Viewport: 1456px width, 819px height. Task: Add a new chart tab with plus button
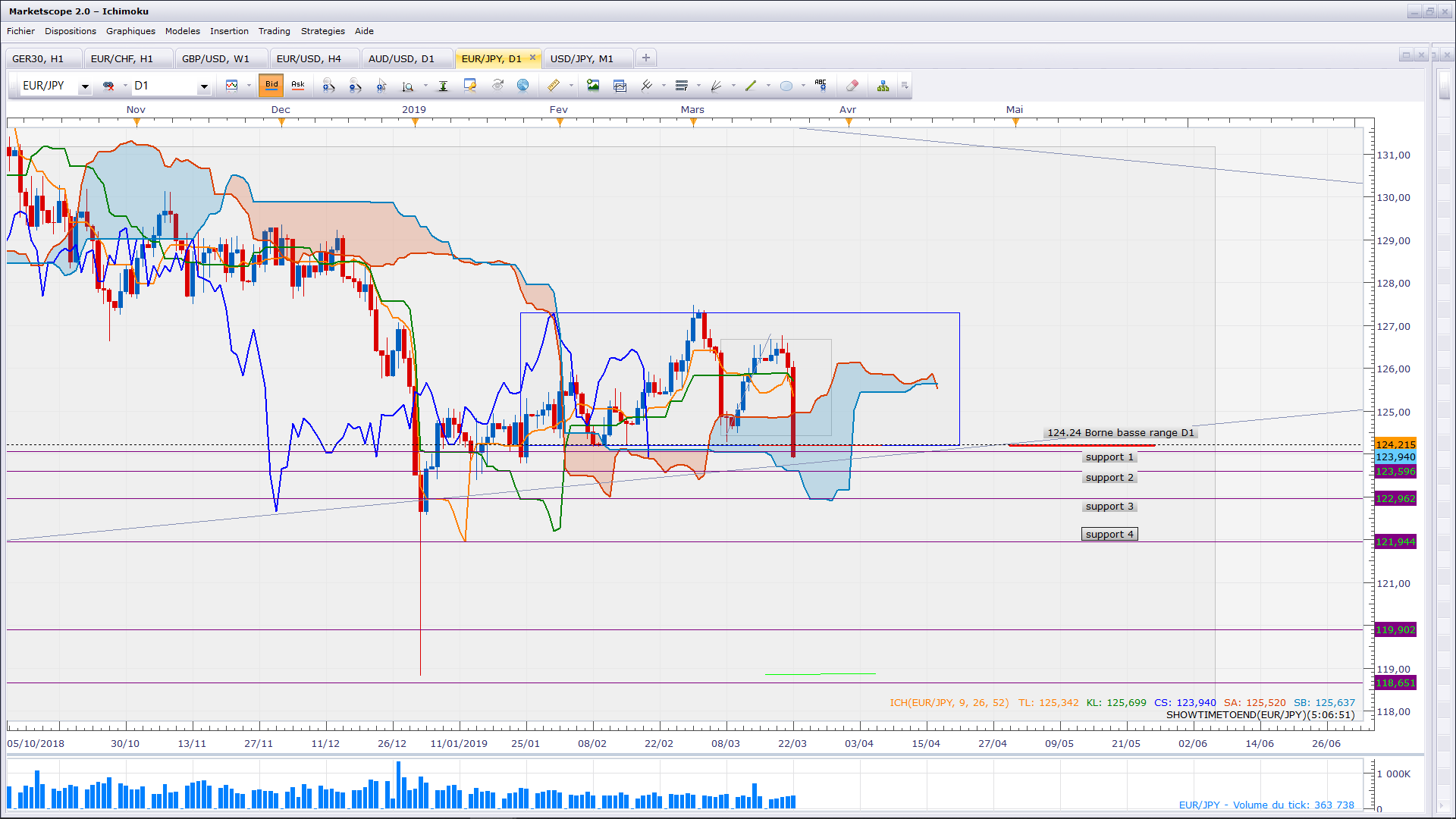(x=645, y=58)
